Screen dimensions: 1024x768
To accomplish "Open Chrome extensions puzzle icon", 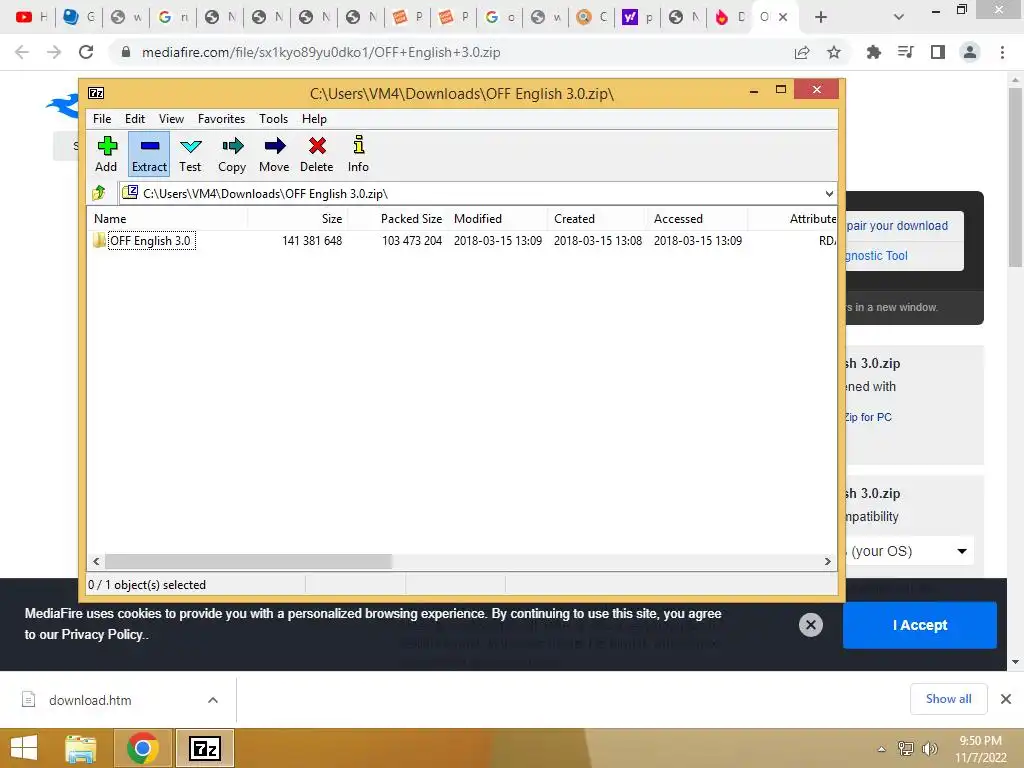I will click(x=873, y=52).
